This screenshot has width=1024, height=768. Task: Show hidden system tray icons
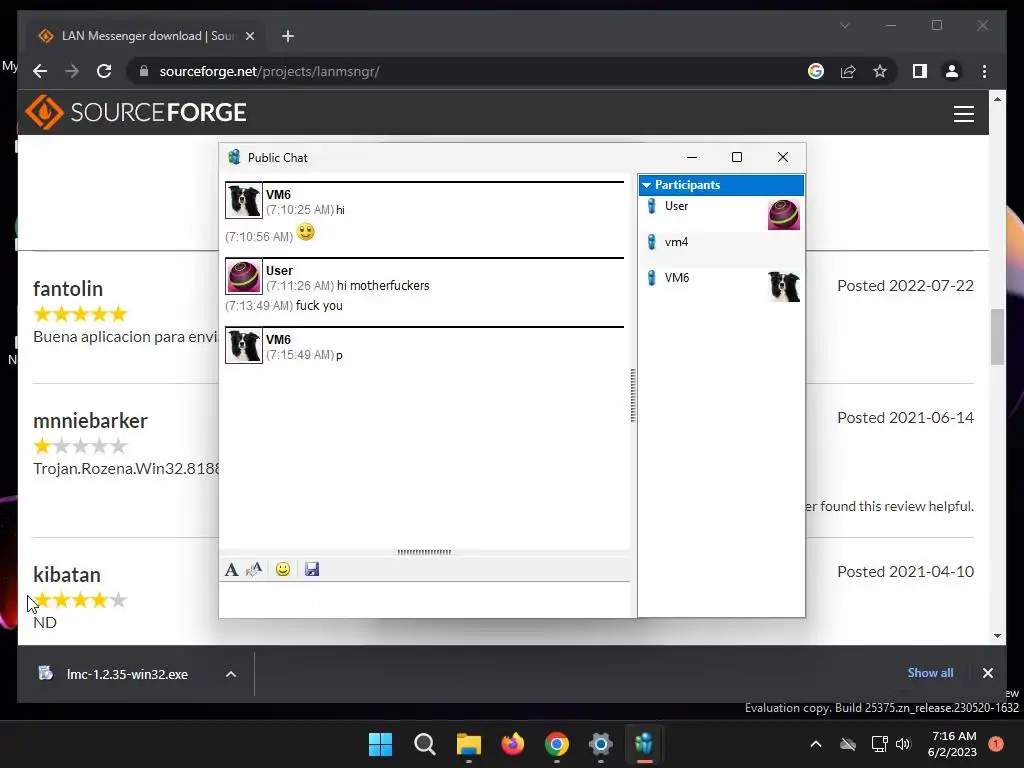(x=816, y=744)
